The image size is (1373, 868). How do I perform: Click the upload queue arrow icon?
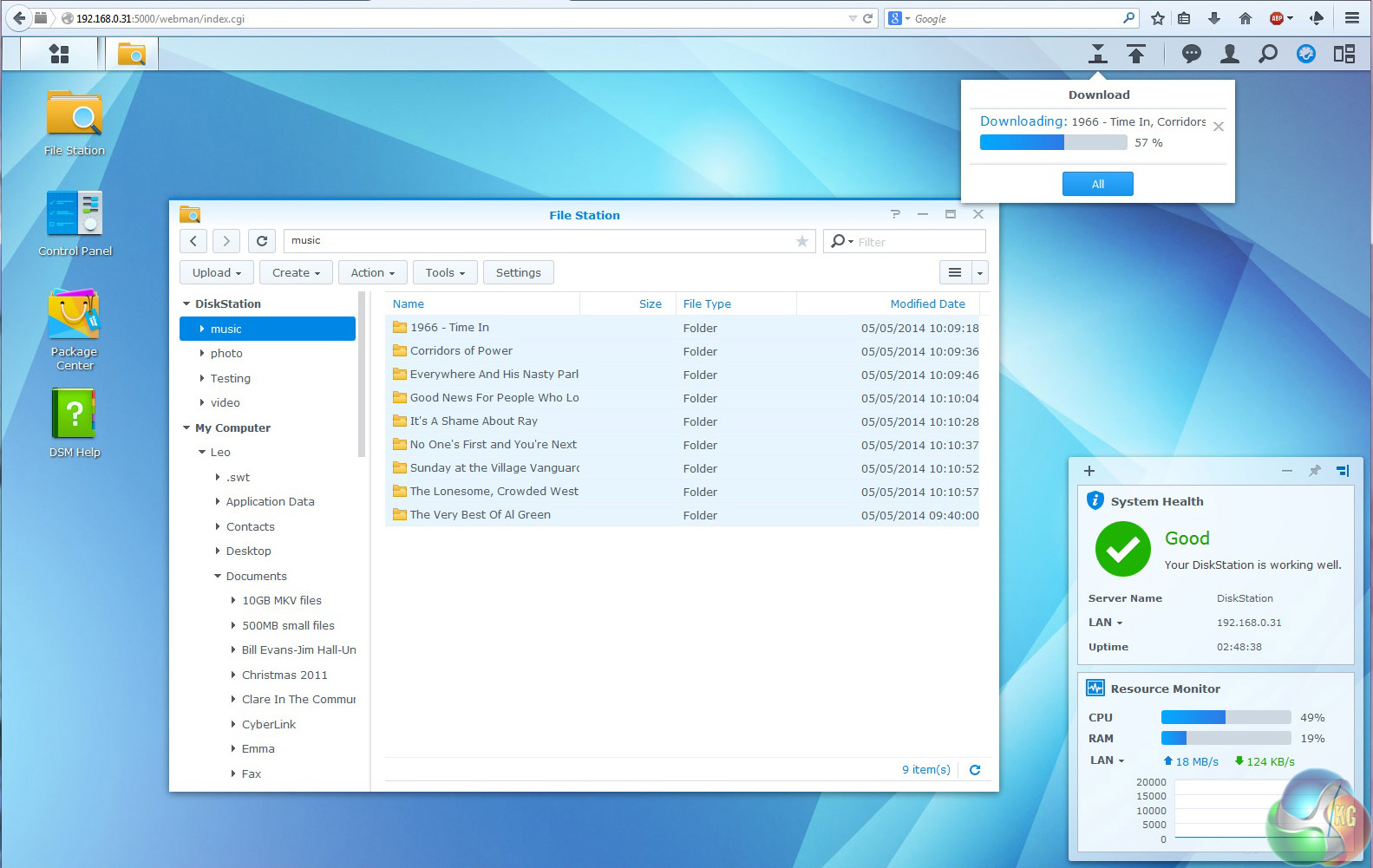pyautogui.click(x=1136, y=55)
